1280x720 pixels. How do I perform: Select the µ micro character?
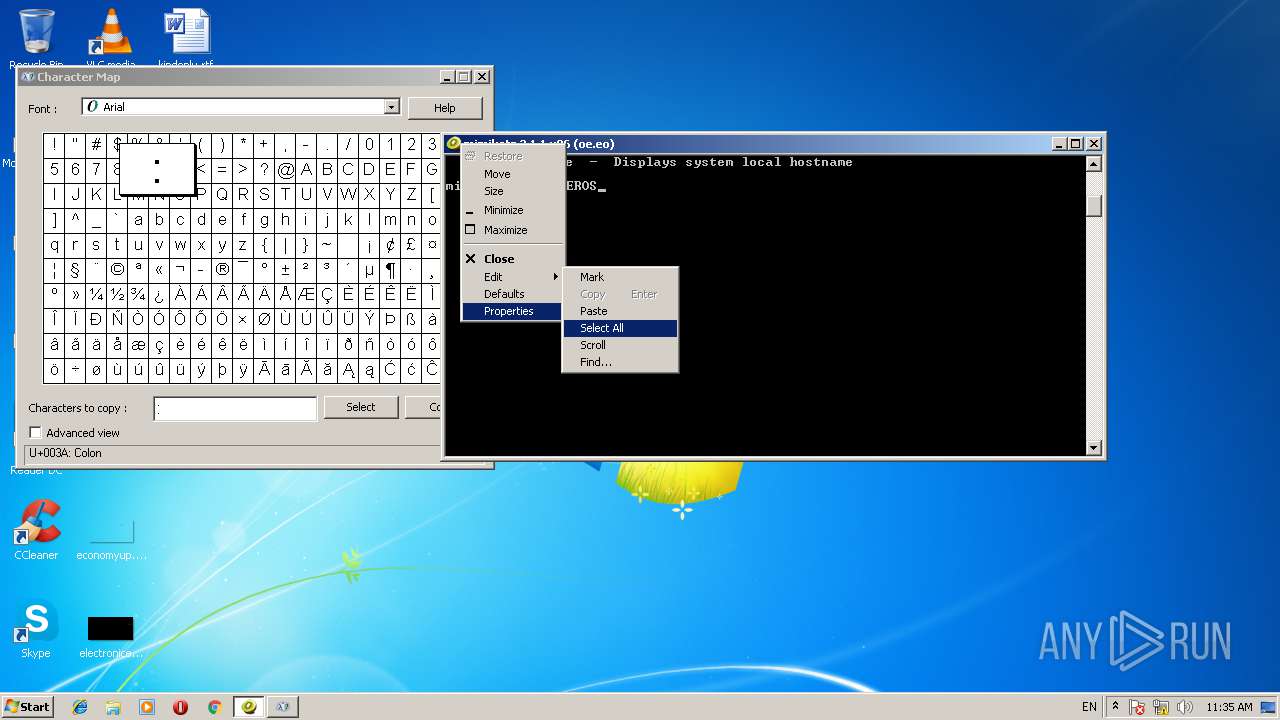(x=369, y=270)
